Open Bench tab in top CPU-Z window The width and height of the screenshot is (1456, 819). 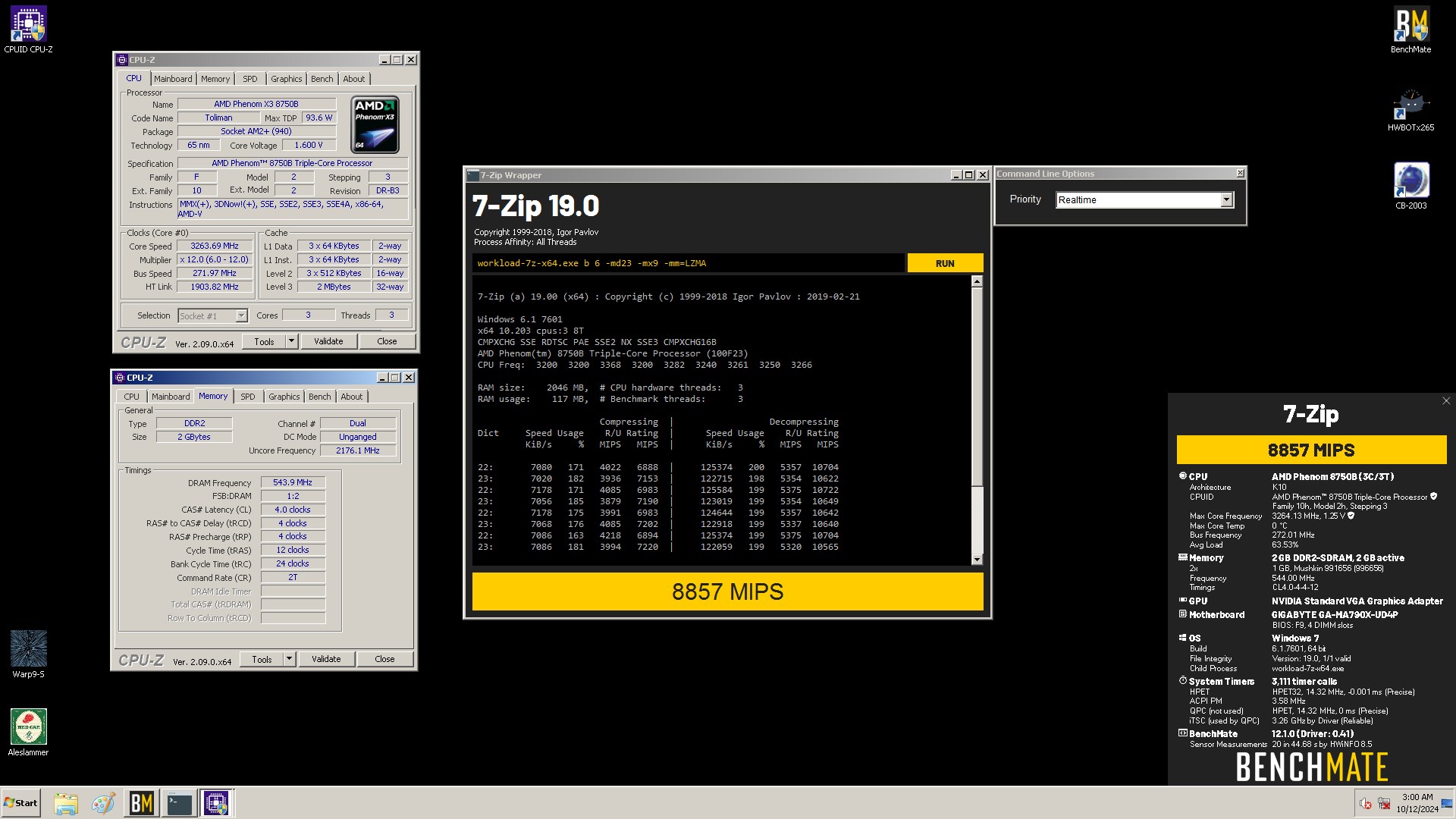322,79
